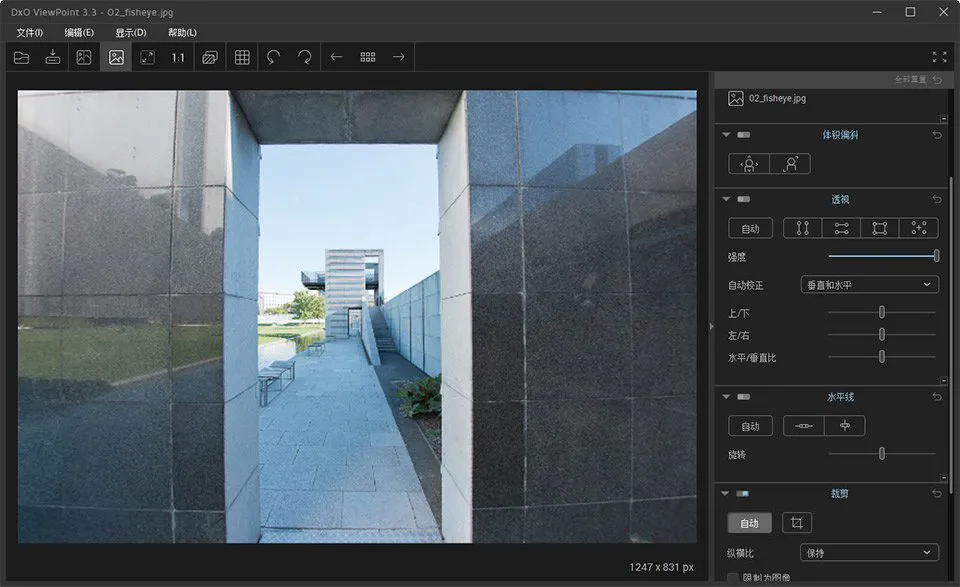Click the save/export icon in toolbar
The image size is (960, 587).
(53, 57)
